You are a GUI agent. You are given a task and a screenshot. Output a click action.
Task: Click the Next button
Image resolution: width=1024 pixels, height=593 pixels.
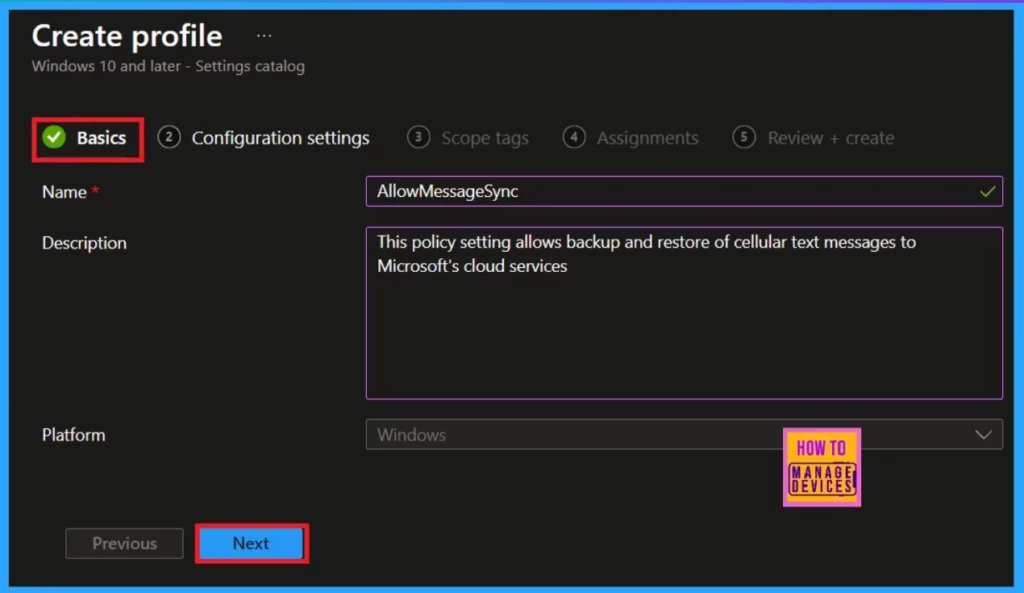(x=251, y=543)
